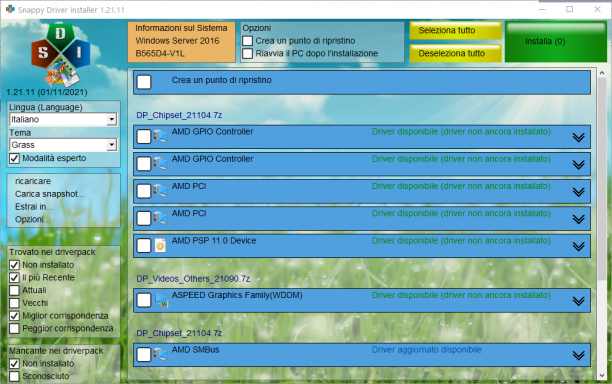Enable the Sconosciuto filter

pos(14,376)
